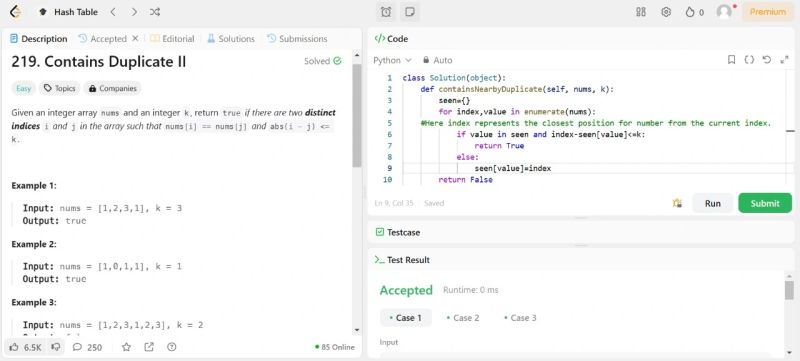
Task: Switch to the Submissions tab
Action: click(x=297, y=39)
